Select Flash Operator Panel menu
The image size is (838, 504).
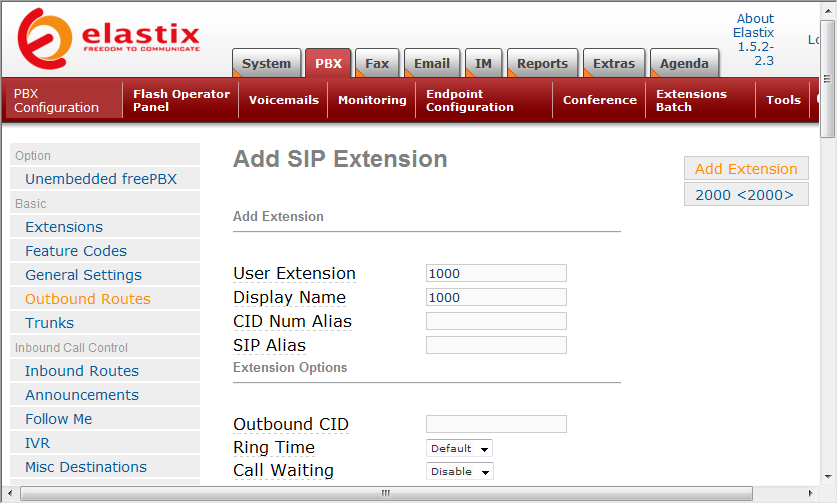[181, 100]
